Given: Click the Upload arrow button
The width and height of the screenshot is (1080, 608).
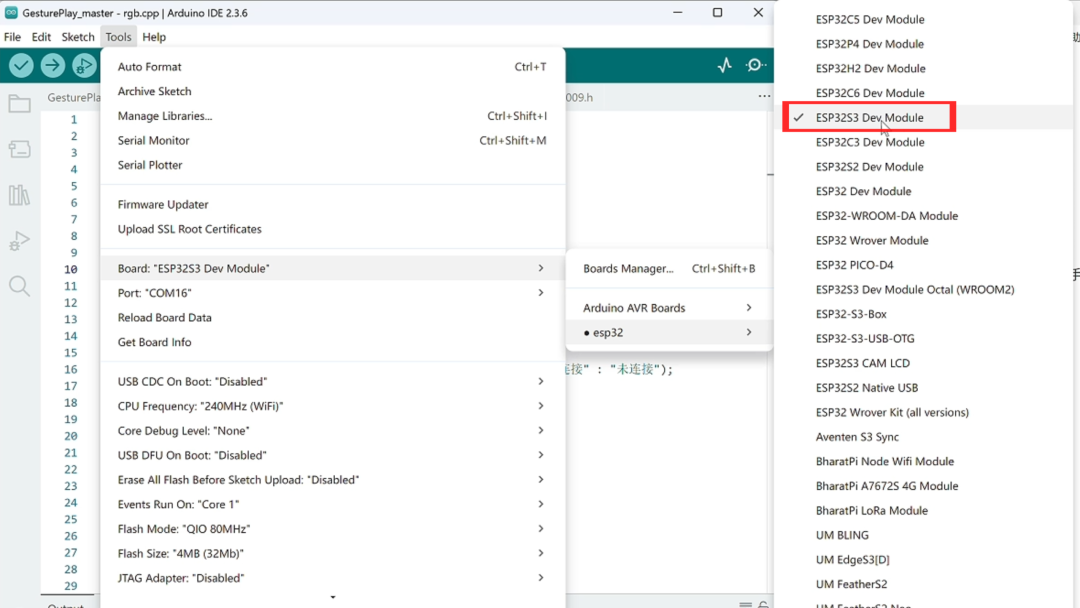Looking at the screenshot, I should tap(52, 65).
